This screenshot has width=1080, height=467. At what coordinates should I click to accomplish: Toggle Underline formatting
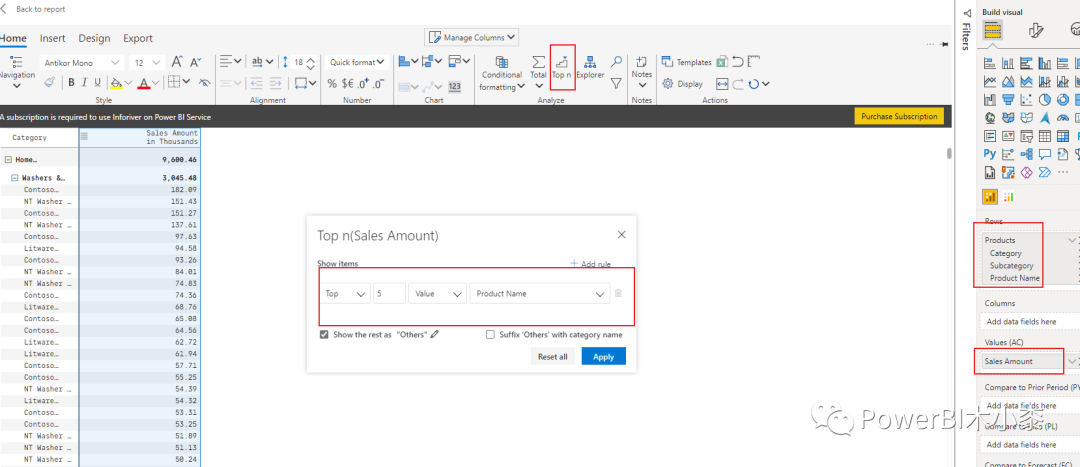pyautogui.click(x=98, y=83)
